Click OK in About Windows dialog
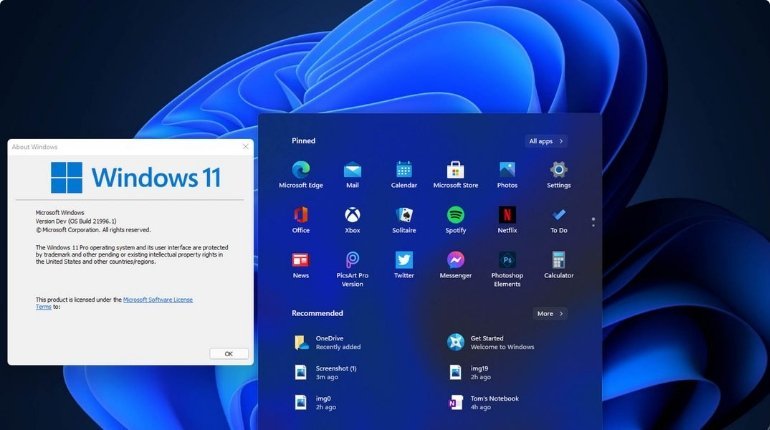The image size is (770, 430). coord(228,354)
